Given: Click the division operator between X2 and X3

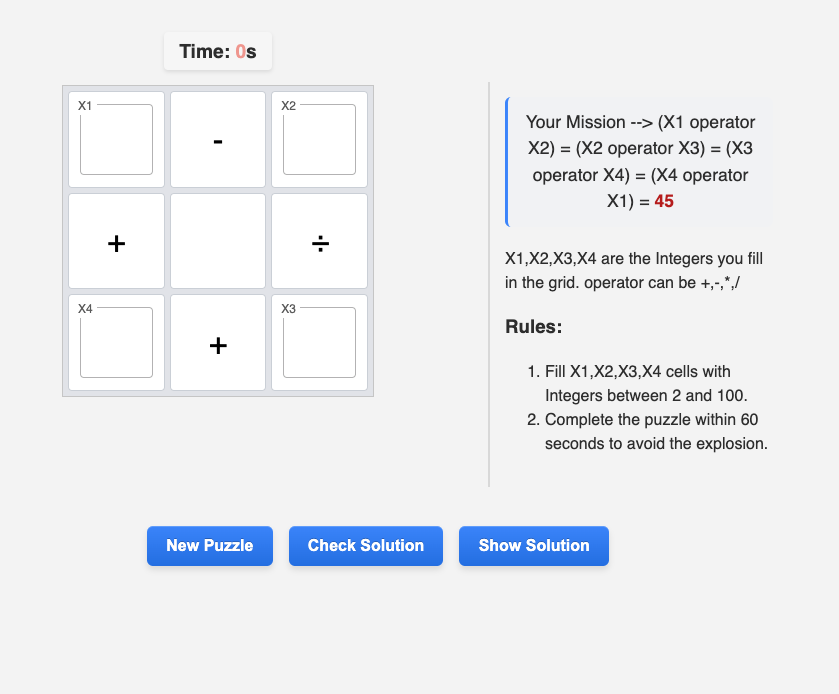Looking at the screenshot, I should tap(319, 242).
